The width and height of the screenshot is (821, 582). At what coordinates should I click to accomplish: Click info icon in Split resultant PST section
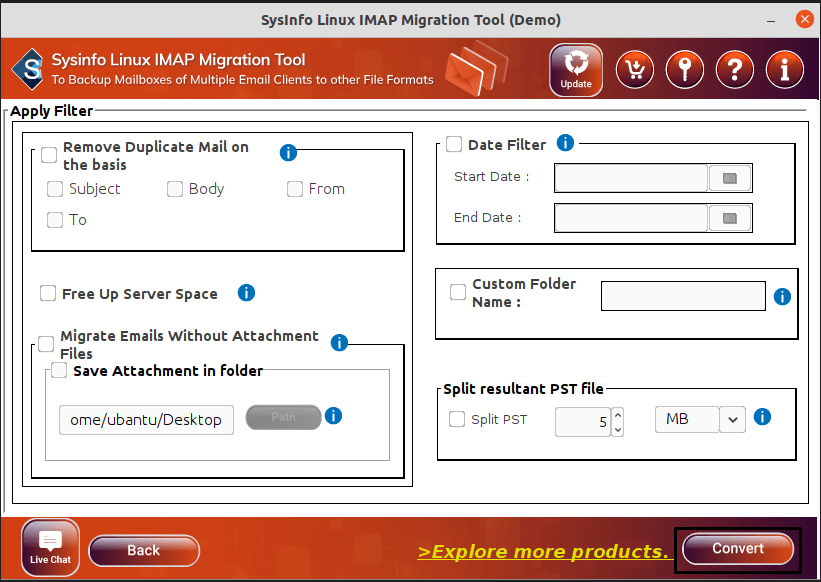pyautogui.click(x=762, y=417)
